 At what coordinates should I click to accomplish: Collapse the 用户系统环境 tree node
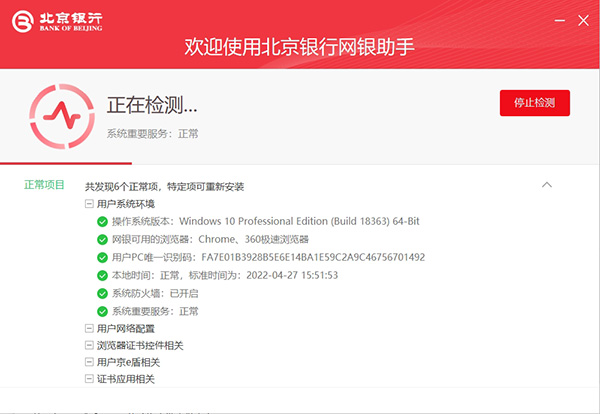click(x=89, y=204)
